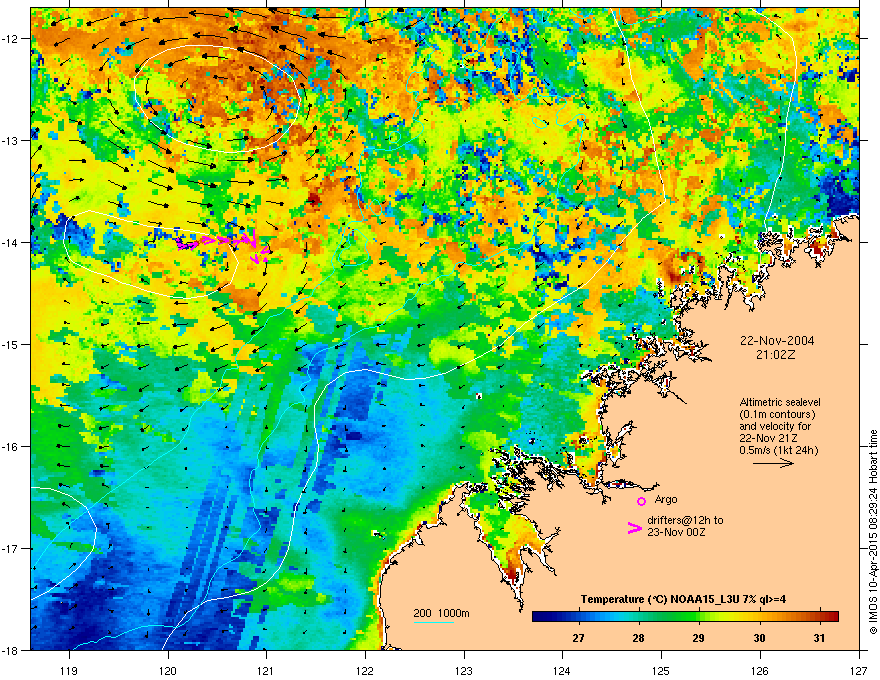Click latitude axis label -15
The height and width of the screenshot is (680, 880).
[10, 344]
